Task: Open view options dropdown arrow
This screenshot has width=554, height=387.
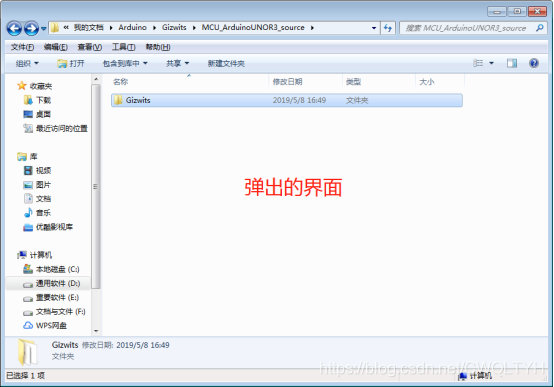Action: click(x=491, y=64)
